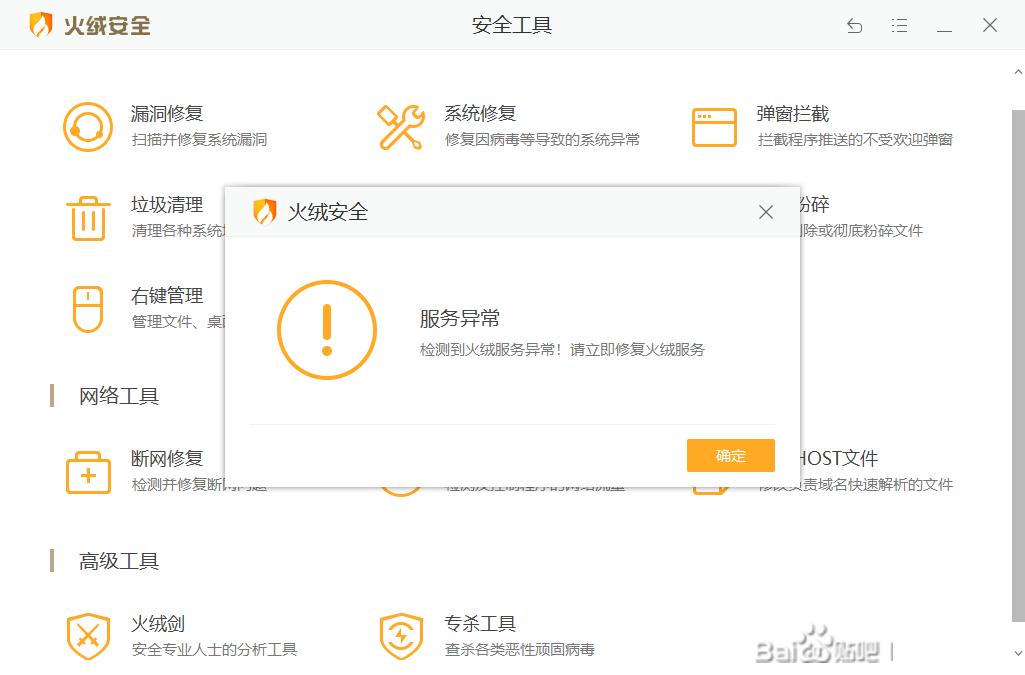Select the 断网修复 title text
This screenshot has width=1025, height=675.
(167, 458)
